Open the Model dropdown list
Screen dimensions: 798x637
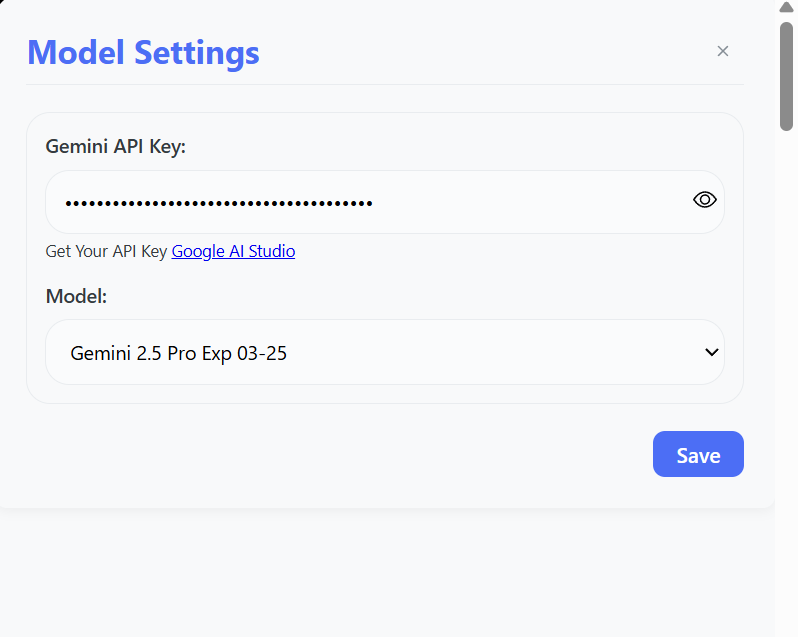click(x=385, y=352)
